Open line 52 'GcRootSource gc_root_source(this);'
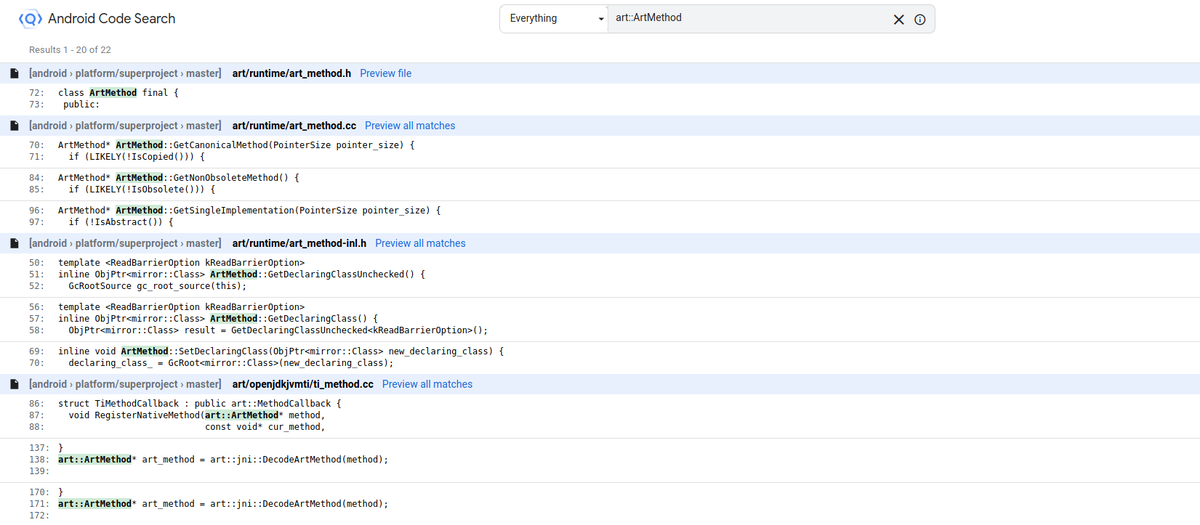Image resolution: width=1200 pixels, height=525 pixels. (x=157, y=286)
